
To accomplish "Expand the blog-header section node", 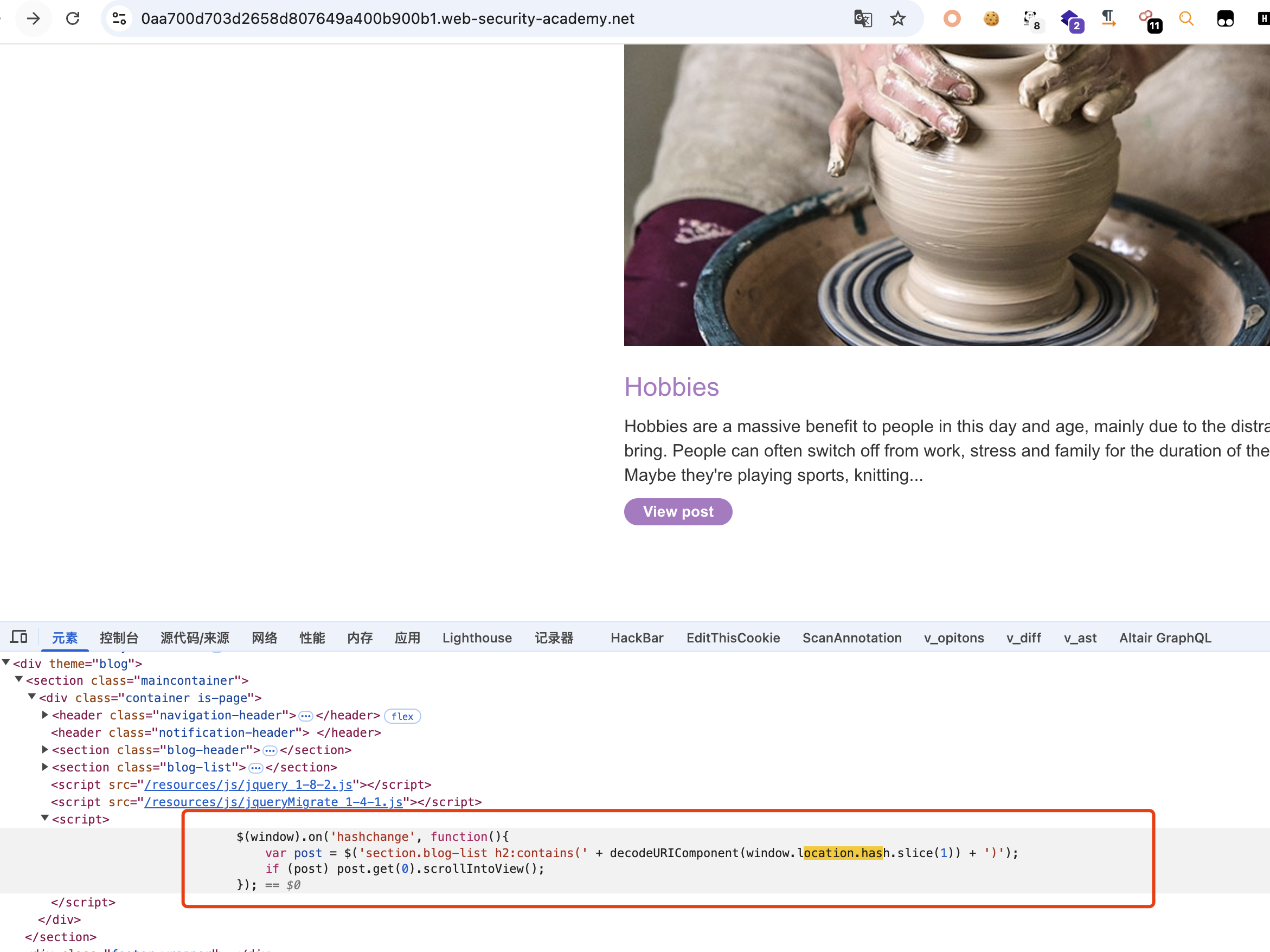I will tap(45, 749).
